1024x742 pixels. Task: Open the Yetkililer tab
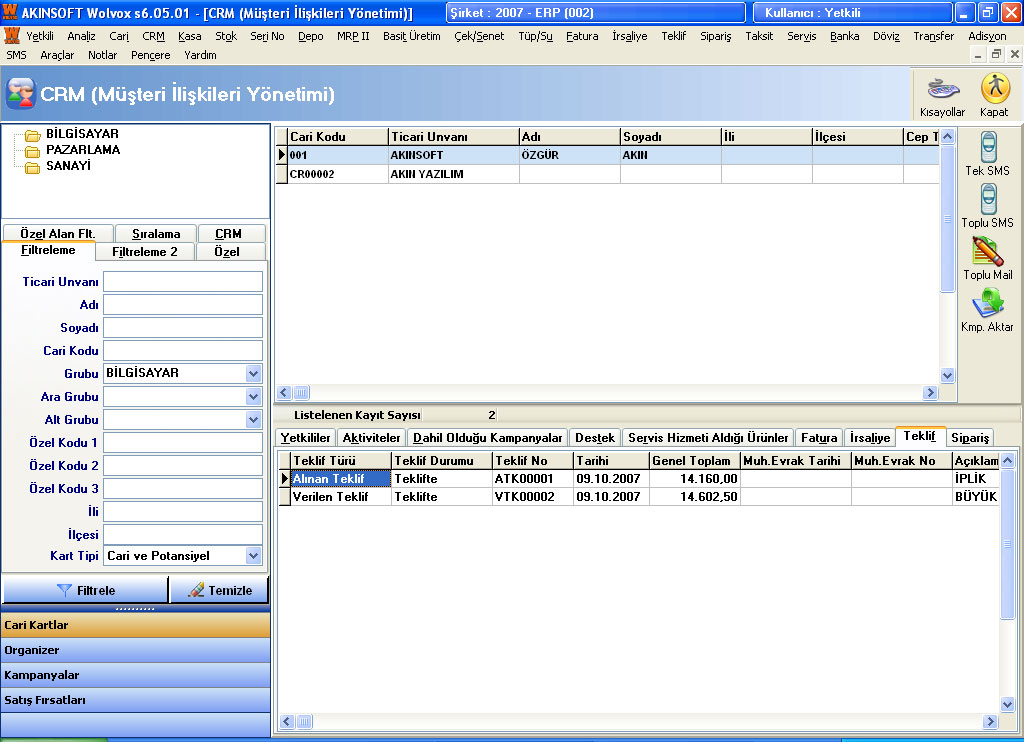(x=306, y=438)
